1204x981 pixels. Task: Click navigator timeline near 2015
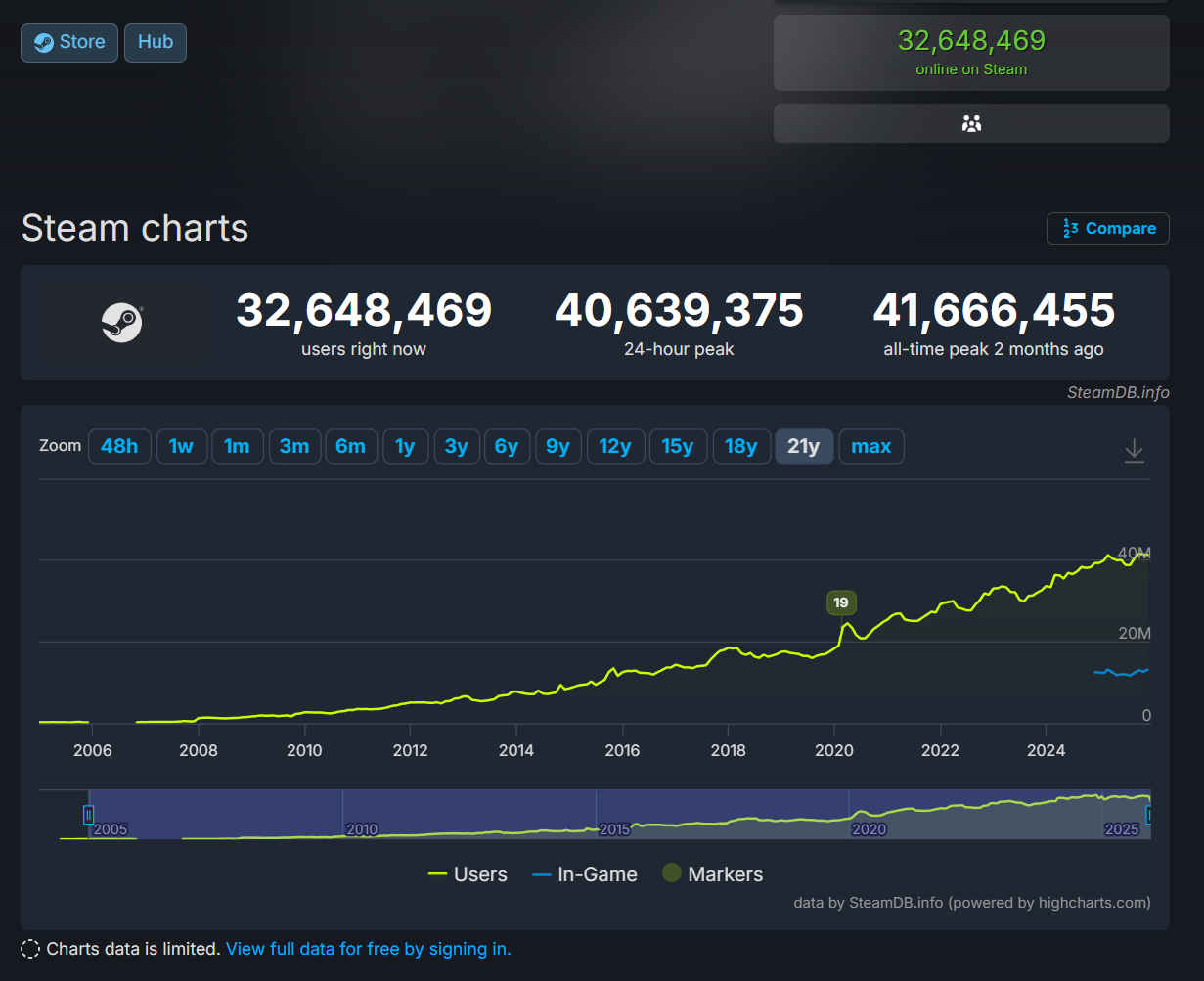coord(615,828)
